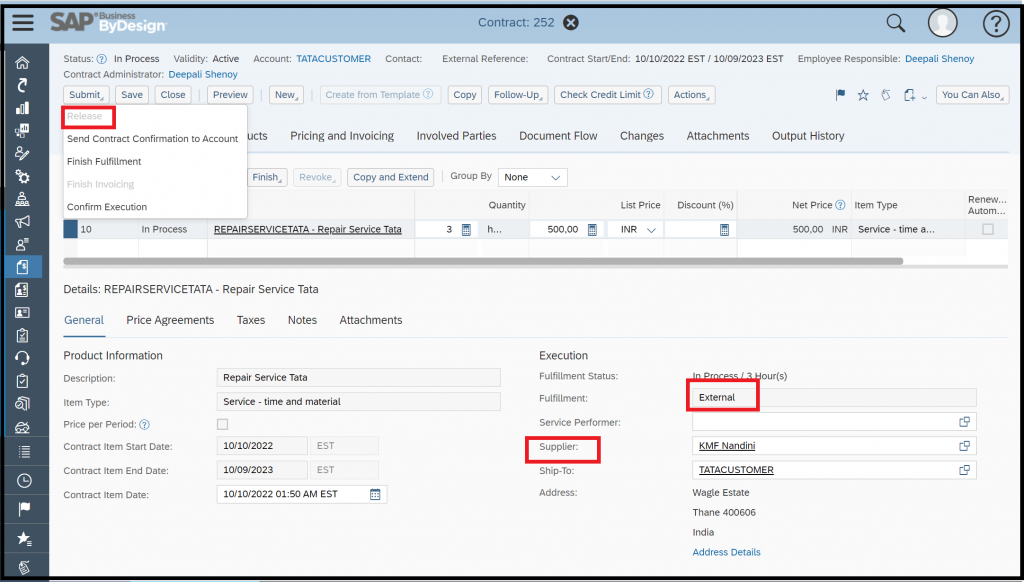Click the new document plus icon
The height and width of the screenshot is (582, 1024).
click(909, 95)
